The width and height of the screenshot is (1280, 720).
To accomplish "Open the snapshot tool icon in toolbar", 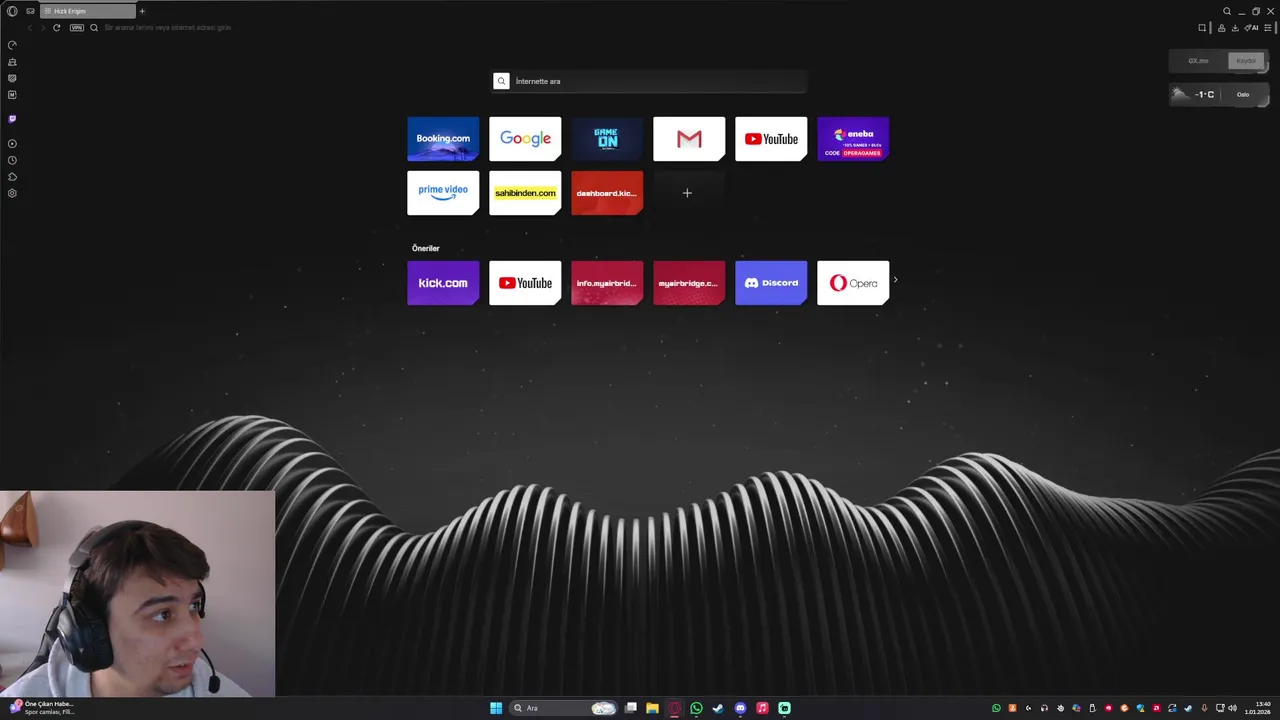I will 1203,27.
